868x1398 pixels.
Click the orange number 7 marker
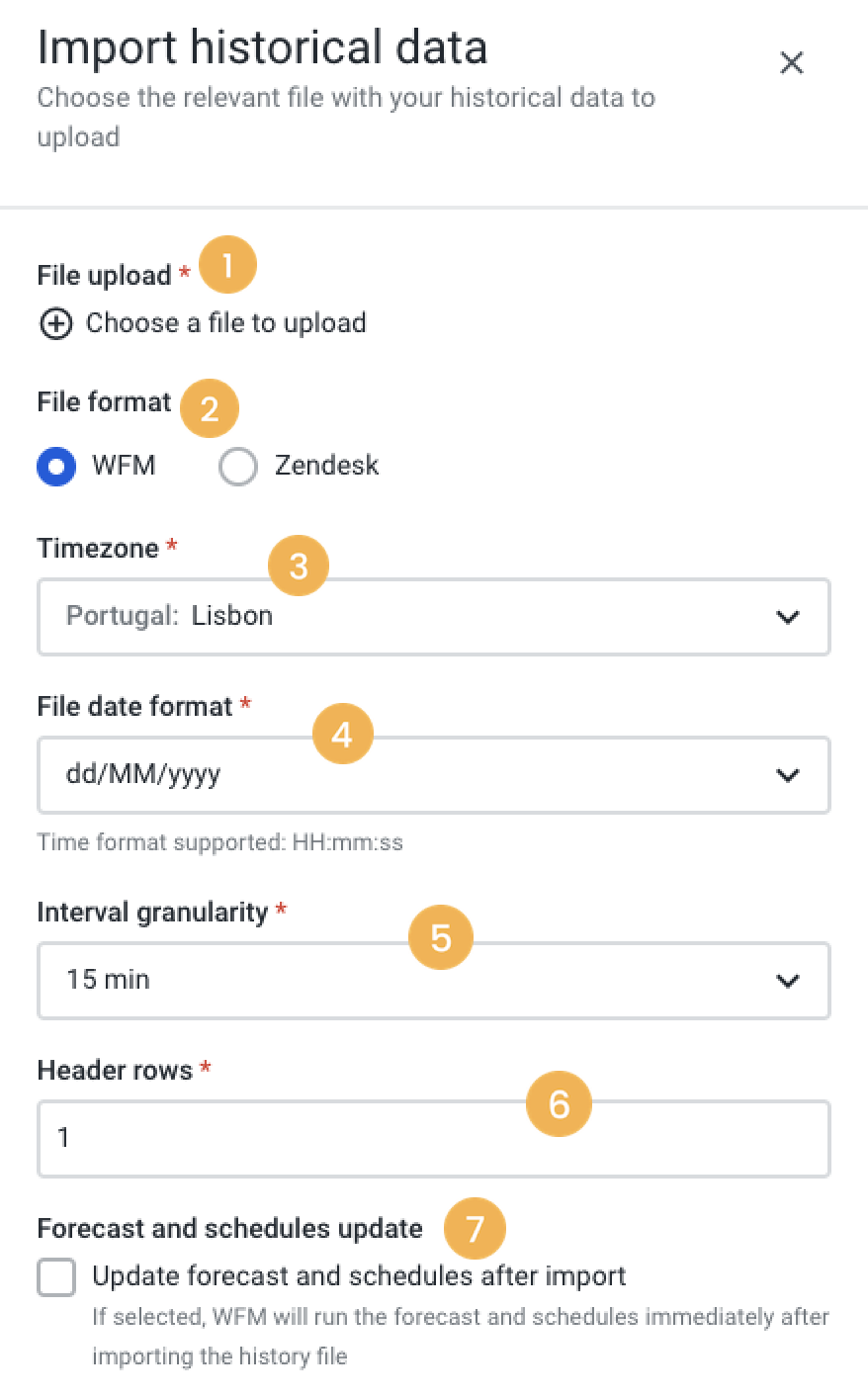click(x=475, y=1229)
